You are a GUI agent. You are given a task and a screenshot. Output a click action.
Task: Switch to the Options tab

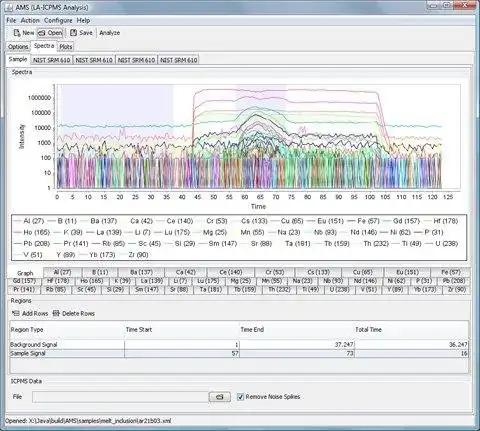point(18,47)
